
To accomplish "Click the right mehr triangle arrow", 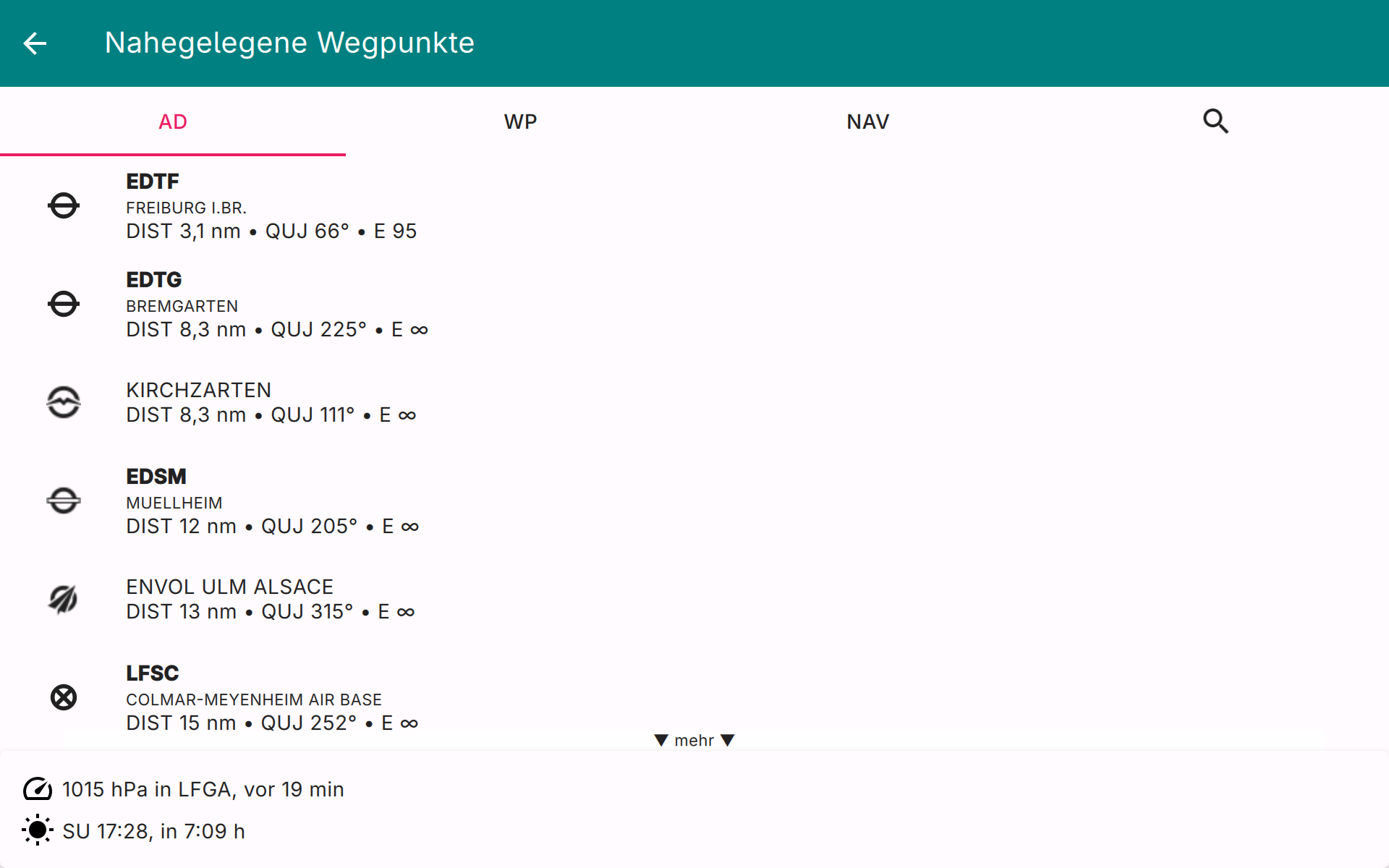I will [728, 740].
